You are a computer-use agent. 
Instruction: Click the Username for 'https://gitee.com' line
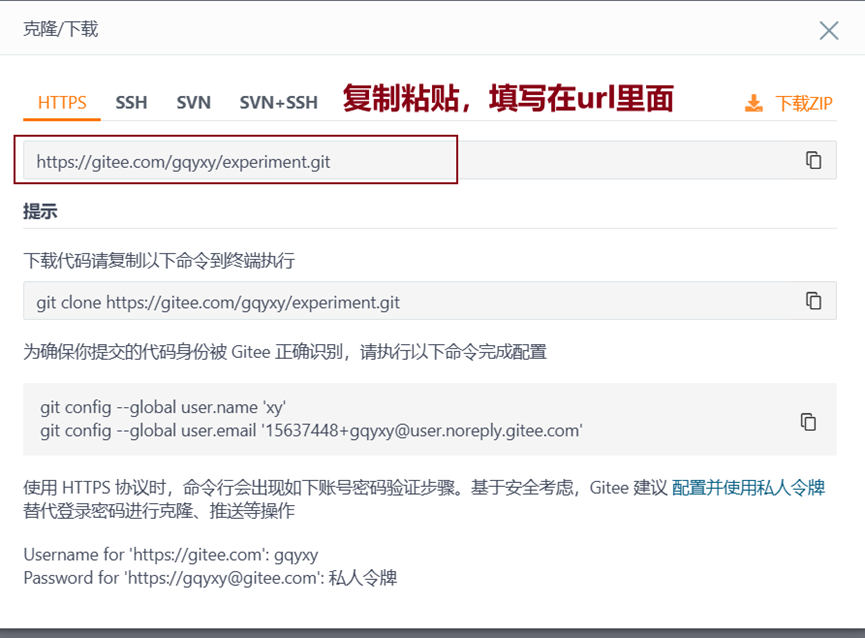pyautogui.click(x=170, y=554)
